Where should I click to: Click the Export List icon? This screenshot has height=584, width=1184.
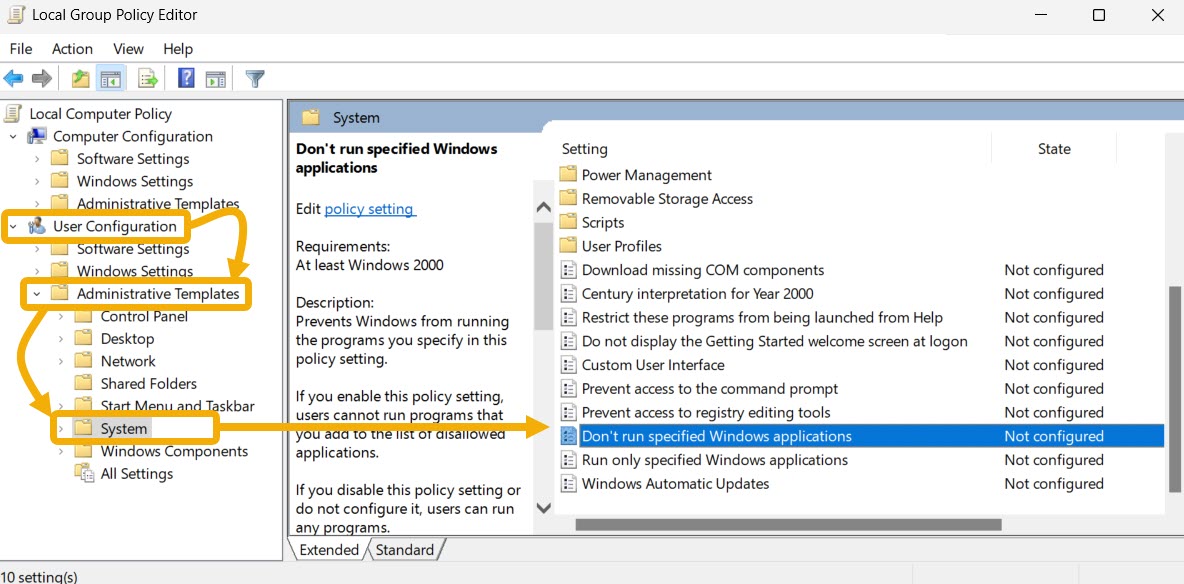pos(148,78)
